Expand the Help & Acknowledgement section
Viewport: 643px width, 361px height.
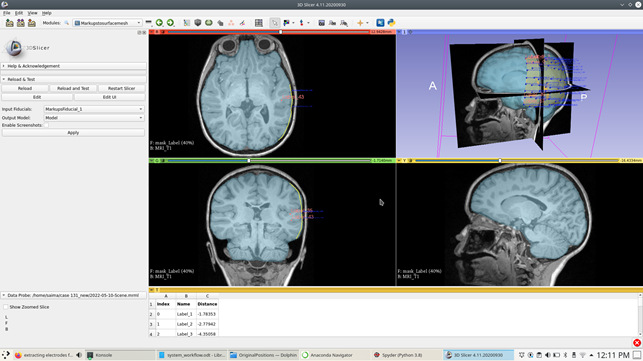73,66
